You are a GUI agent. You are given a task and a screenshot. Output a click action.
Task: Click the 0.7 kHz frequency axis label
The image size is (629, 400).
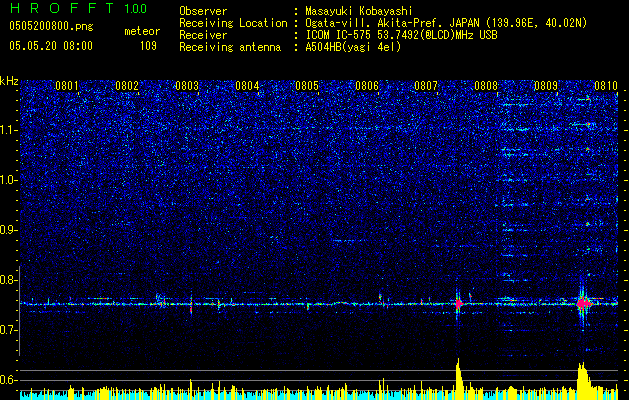[x=7, y=330]
